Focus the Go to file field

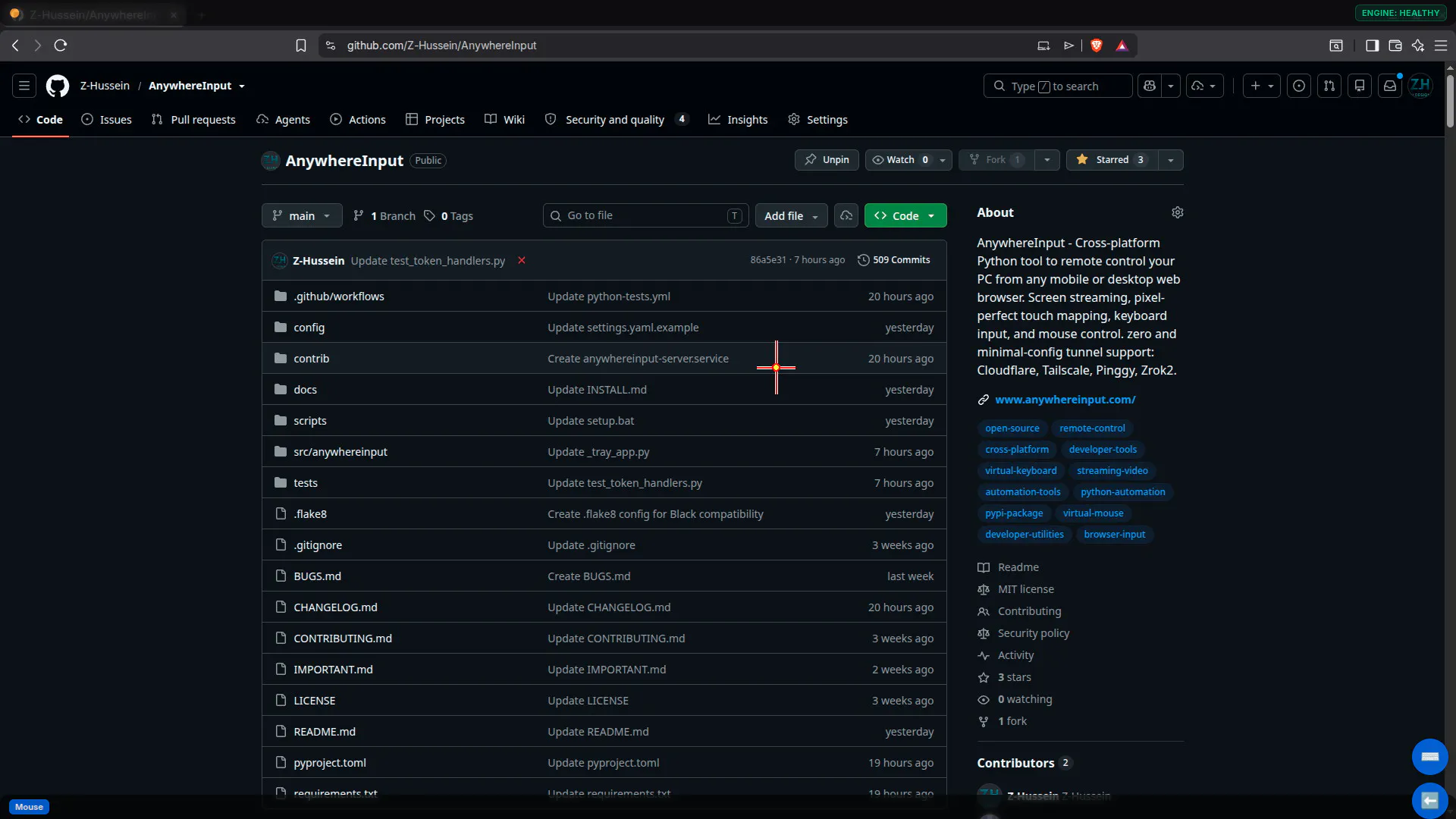[x=646, y=215]
